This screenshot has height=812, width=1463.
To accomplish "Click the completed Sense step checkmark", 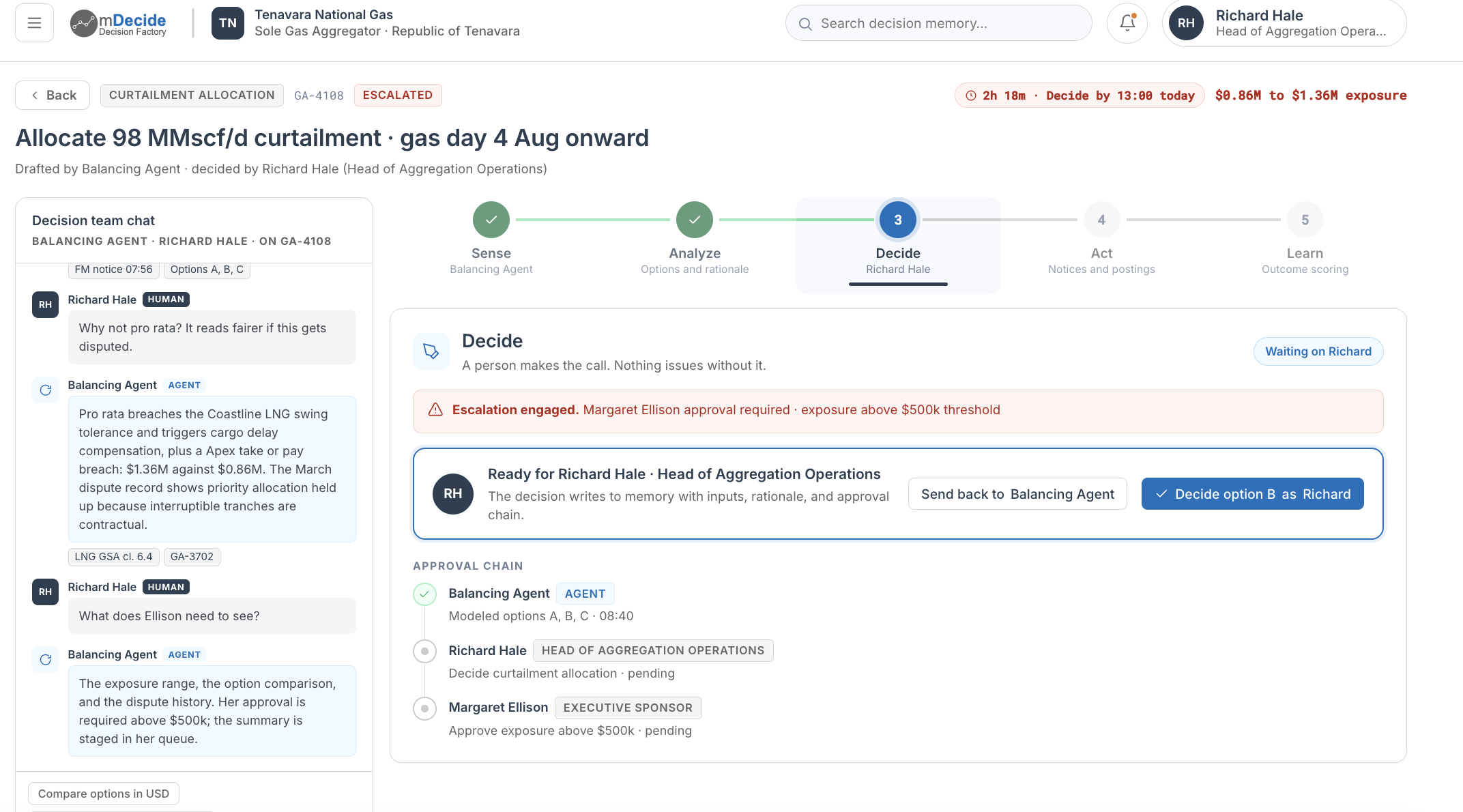I will click(491, 220).
